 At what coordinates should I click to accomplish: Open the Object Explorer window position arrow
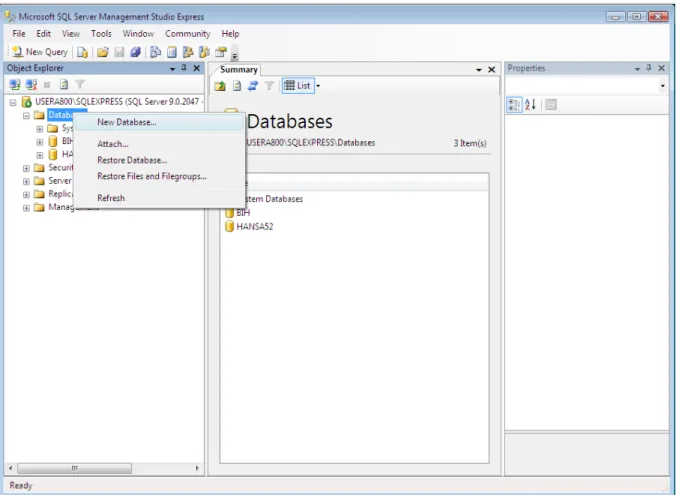[x=172, y=69]
